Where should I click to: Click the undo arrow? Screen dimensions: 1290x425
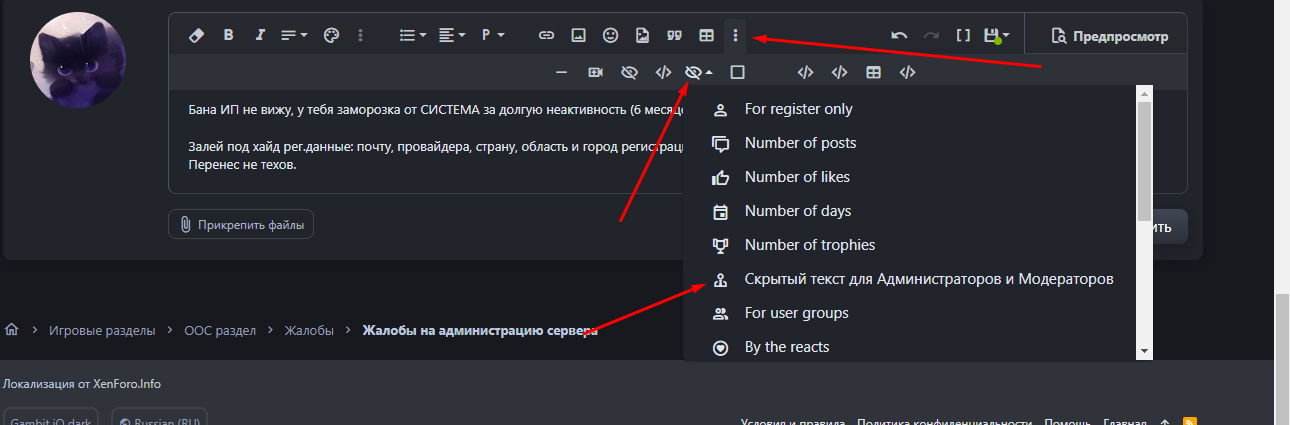899,35
